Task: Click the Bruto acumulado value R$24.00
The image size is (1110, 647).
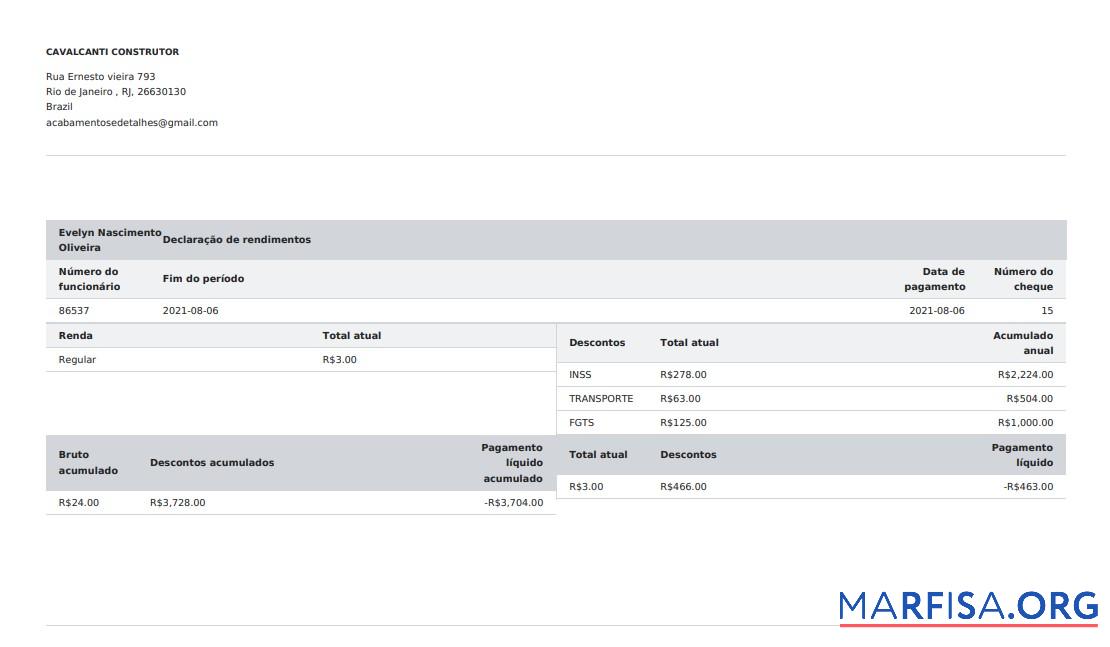Action: click(74, 502)
